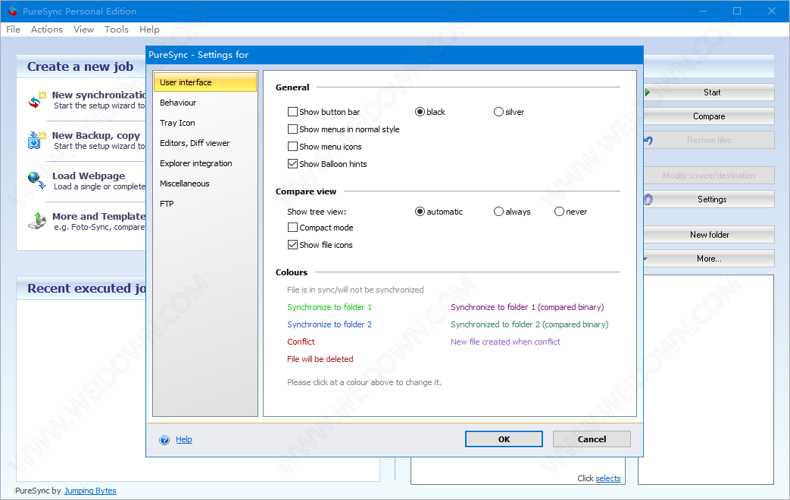Click the PureSync logo in title bar

pos(12,11)
